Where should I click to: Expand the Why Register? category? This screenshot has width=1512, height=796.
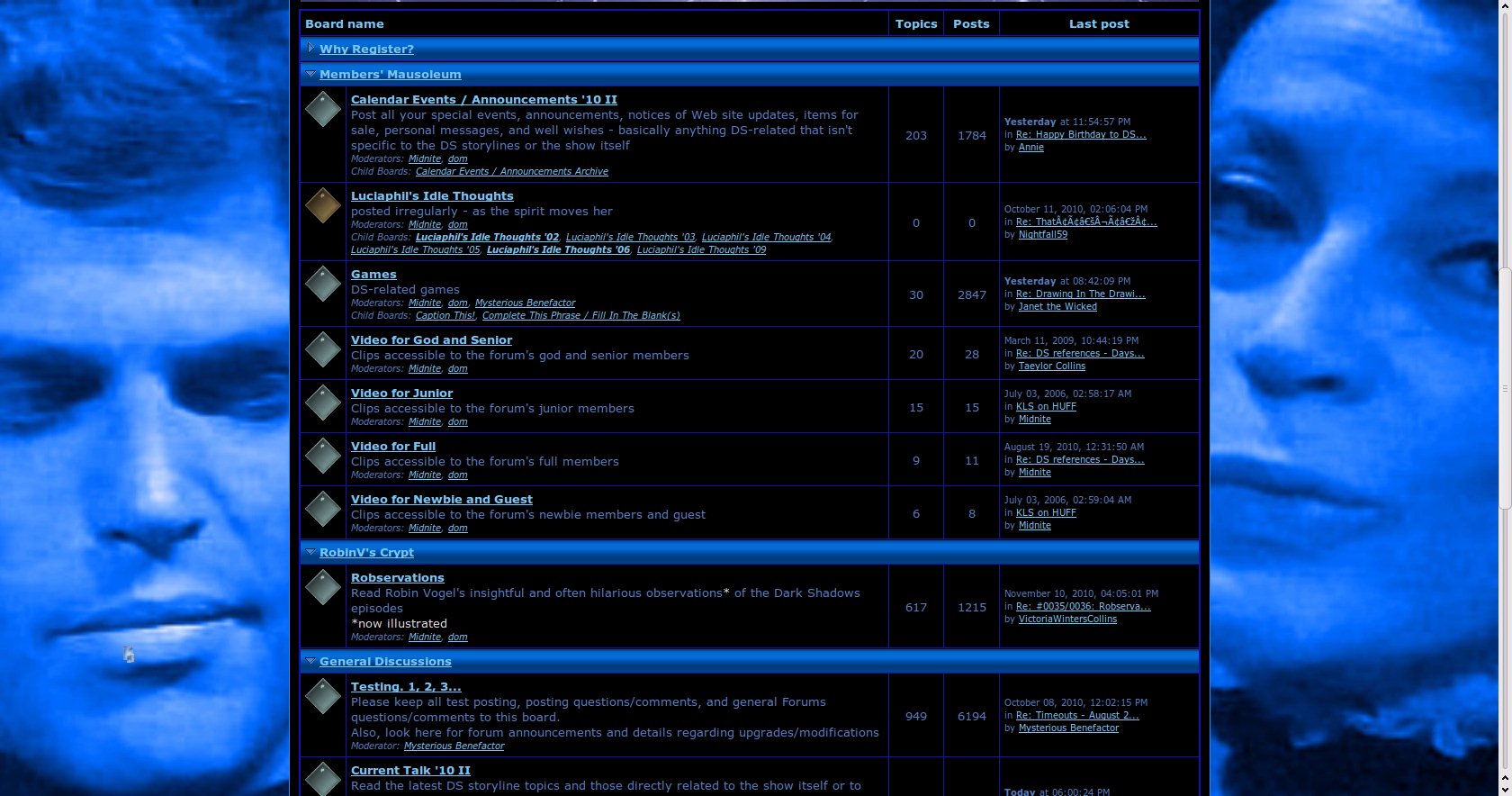310,49
